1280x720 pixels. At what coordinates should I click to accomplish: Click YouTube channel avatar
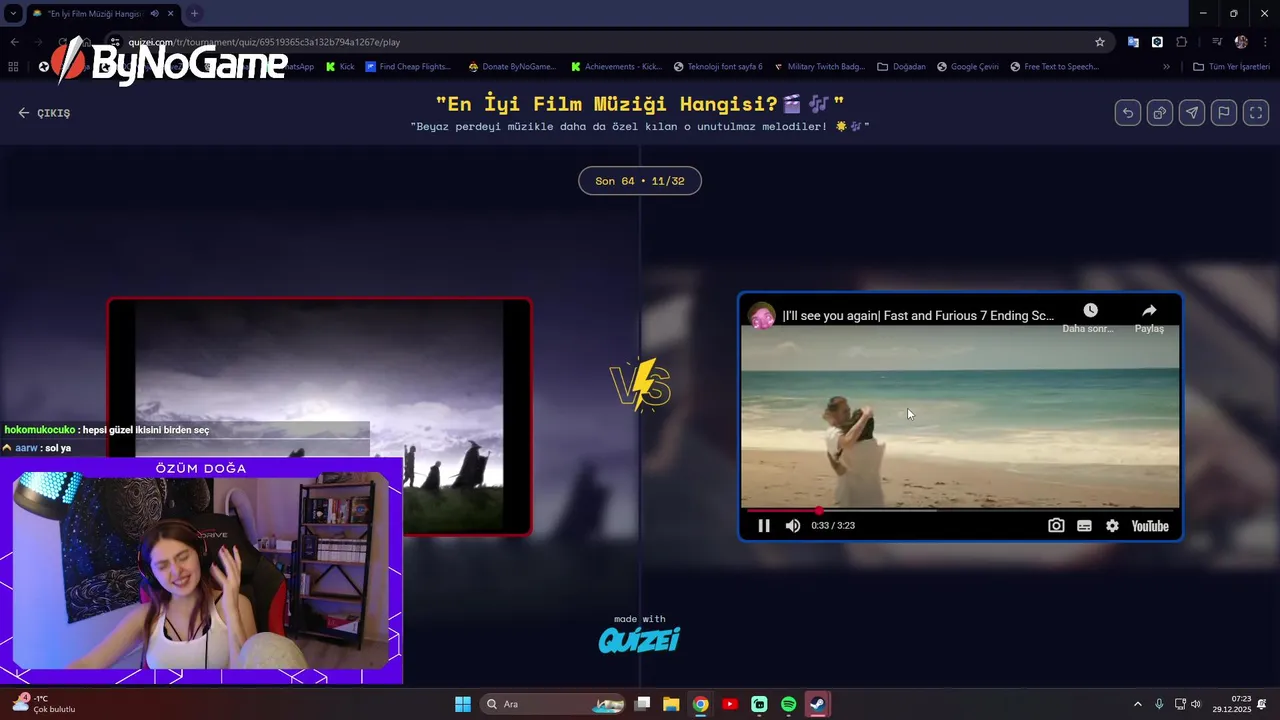pos(762,316)
